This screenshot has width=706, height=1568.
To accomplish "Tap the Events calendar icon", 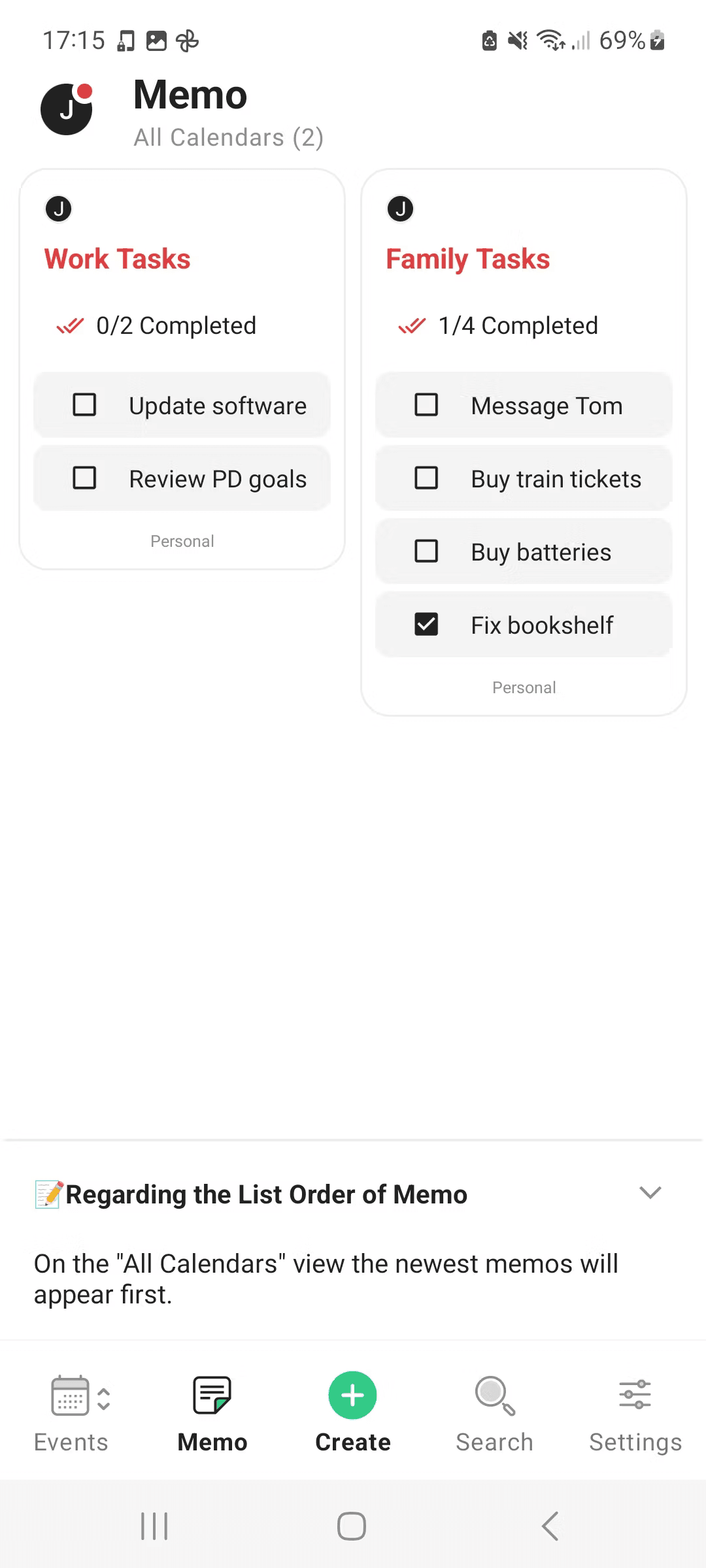I will [x=69, y=1395].
